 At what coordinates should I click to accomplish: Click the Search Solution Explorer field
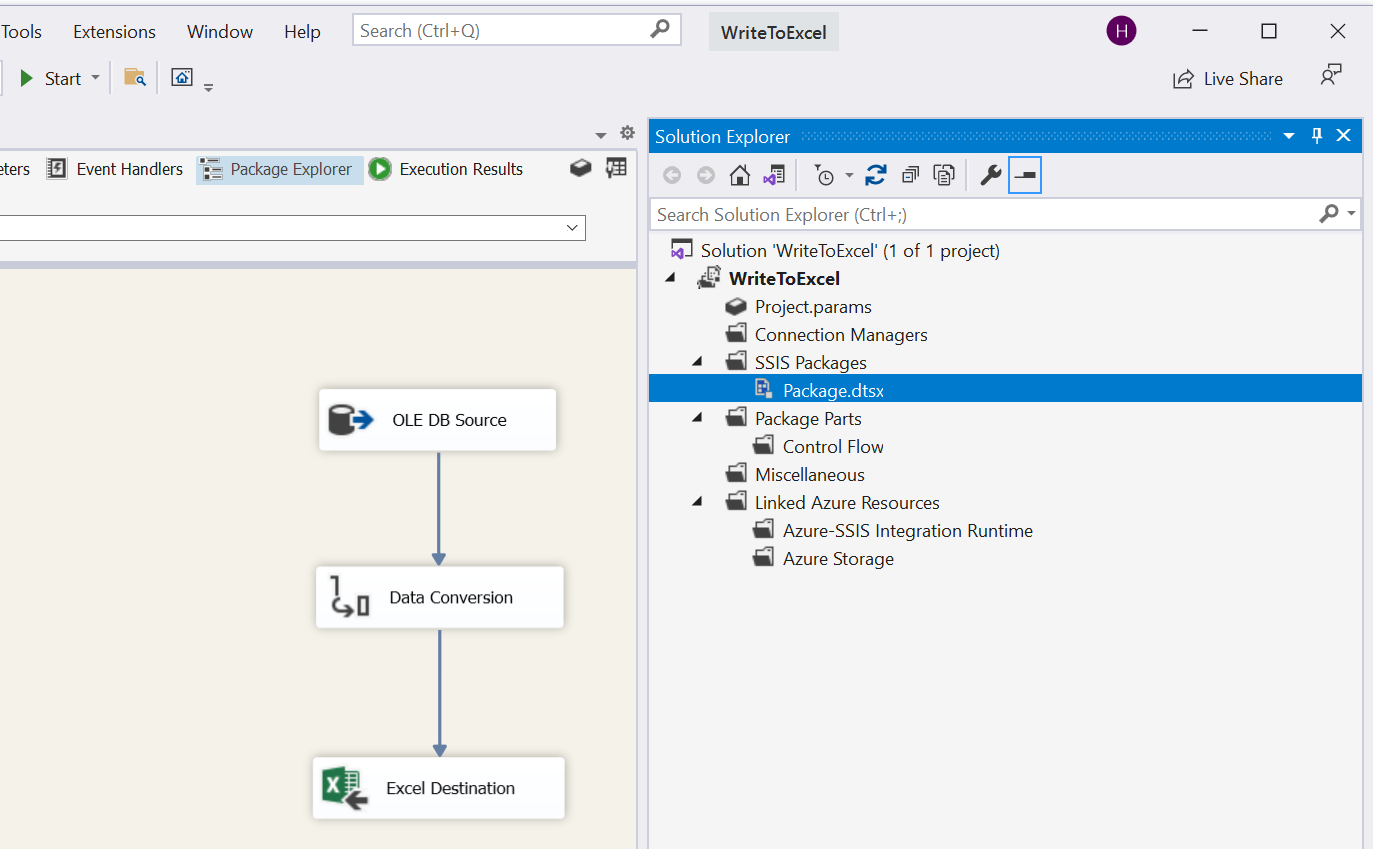[983, 214]
